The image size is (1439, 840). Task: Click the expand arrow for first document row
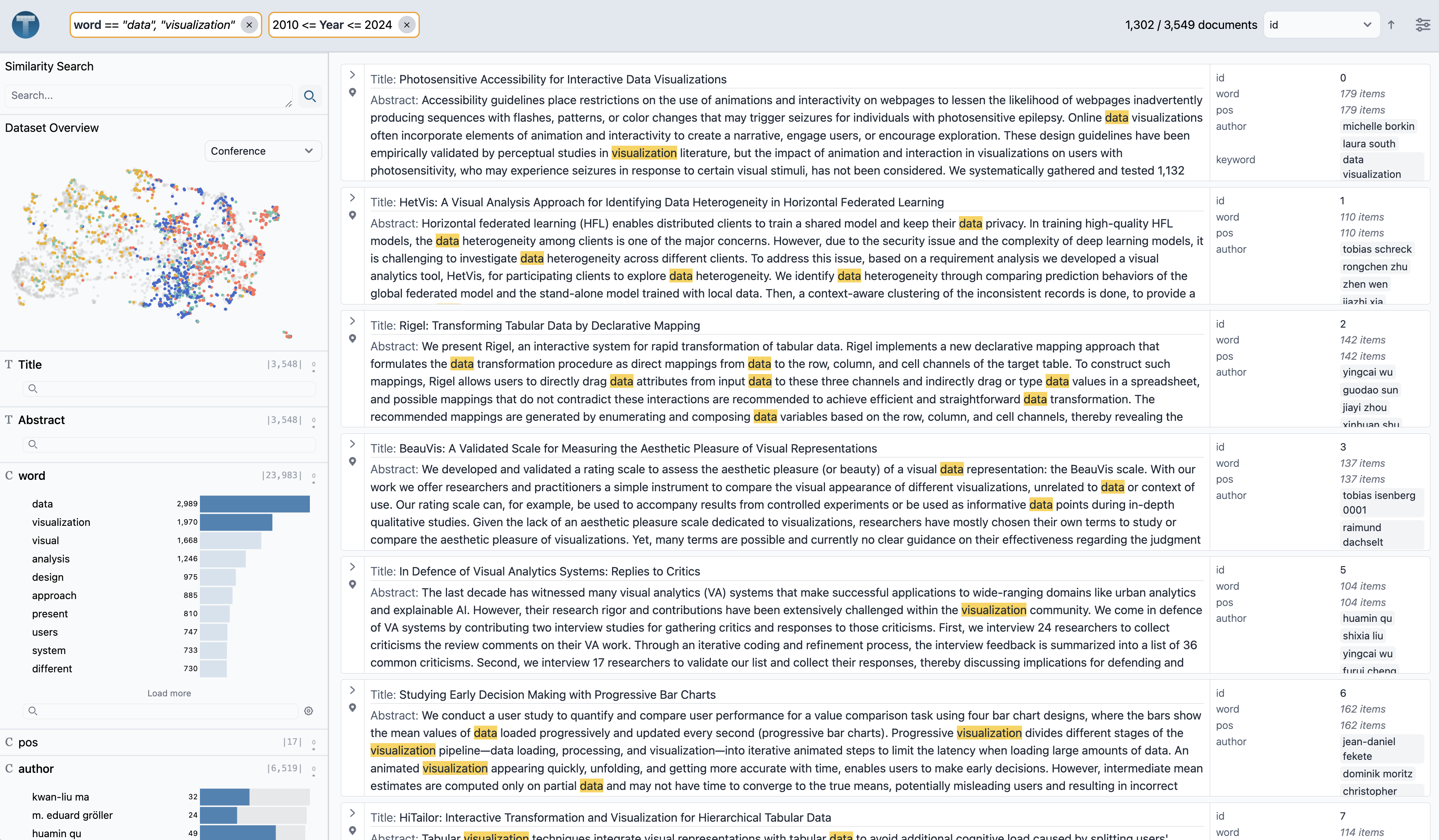pyautogui.click(x=352, y=74)
